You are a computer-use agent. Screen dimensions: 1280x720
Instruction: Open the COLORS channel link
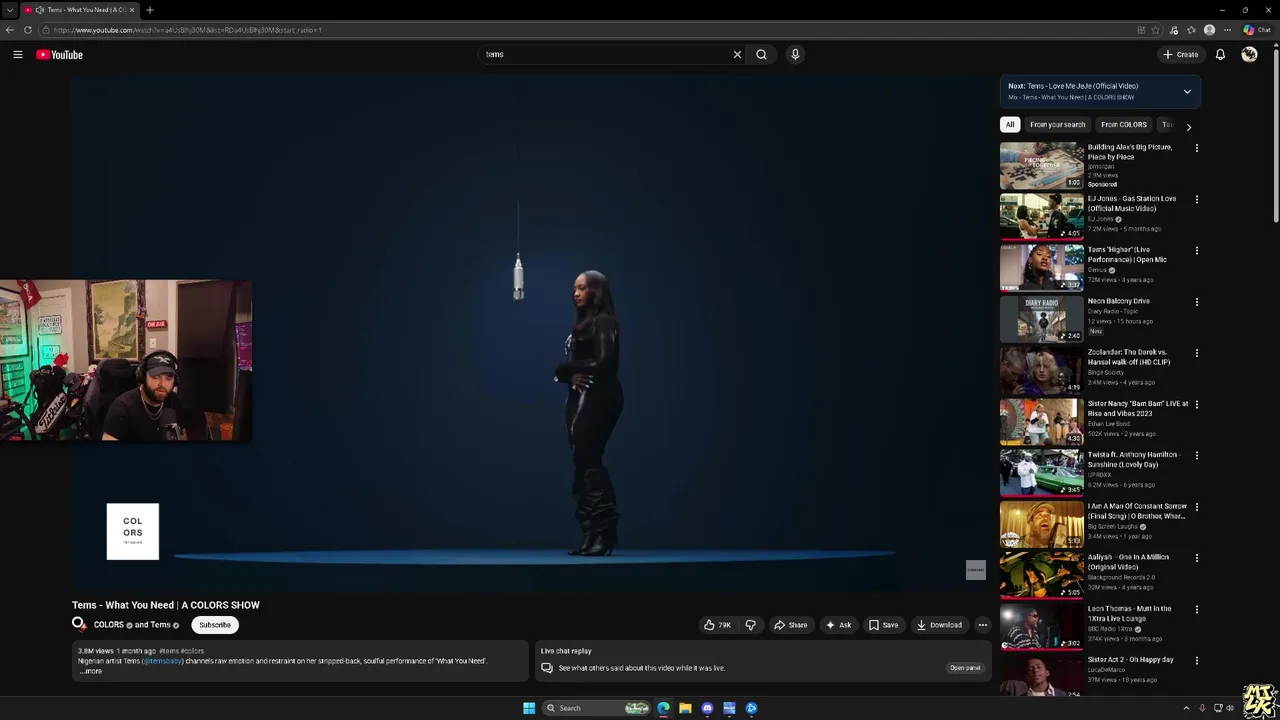(108, 625)
